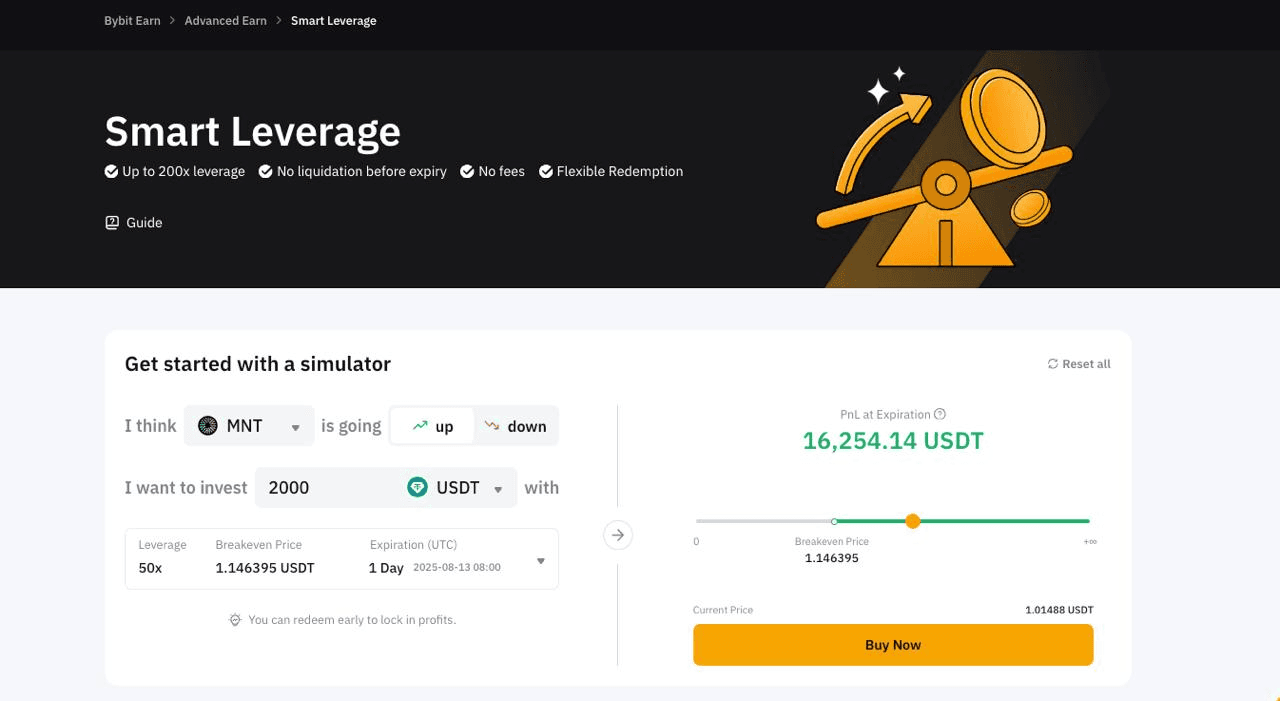Click the first breadcrumb chevron separator
Screen dimensions: 1280x701
[173, 20]
